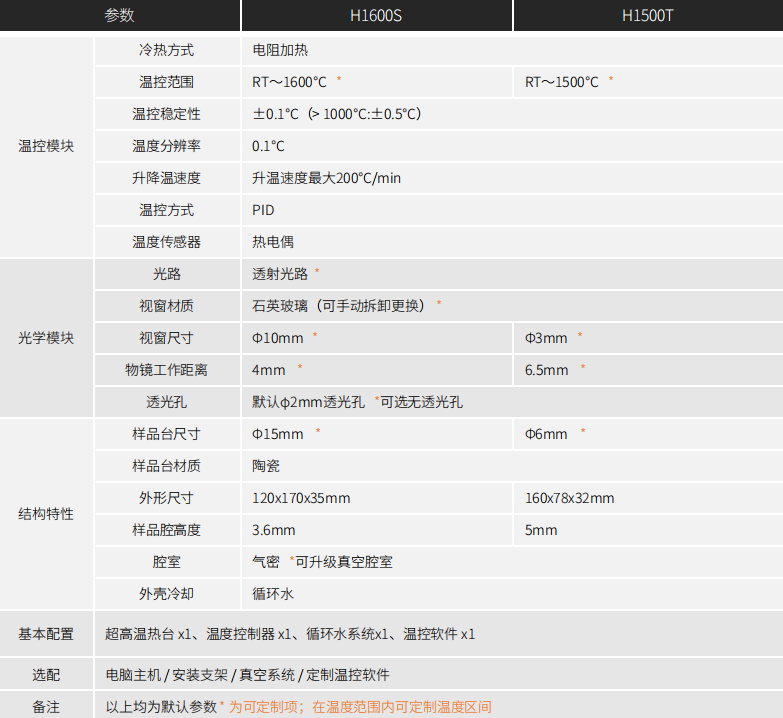Select the 样品腔高度 row label

pyautogui.click(x=166, y=530)
